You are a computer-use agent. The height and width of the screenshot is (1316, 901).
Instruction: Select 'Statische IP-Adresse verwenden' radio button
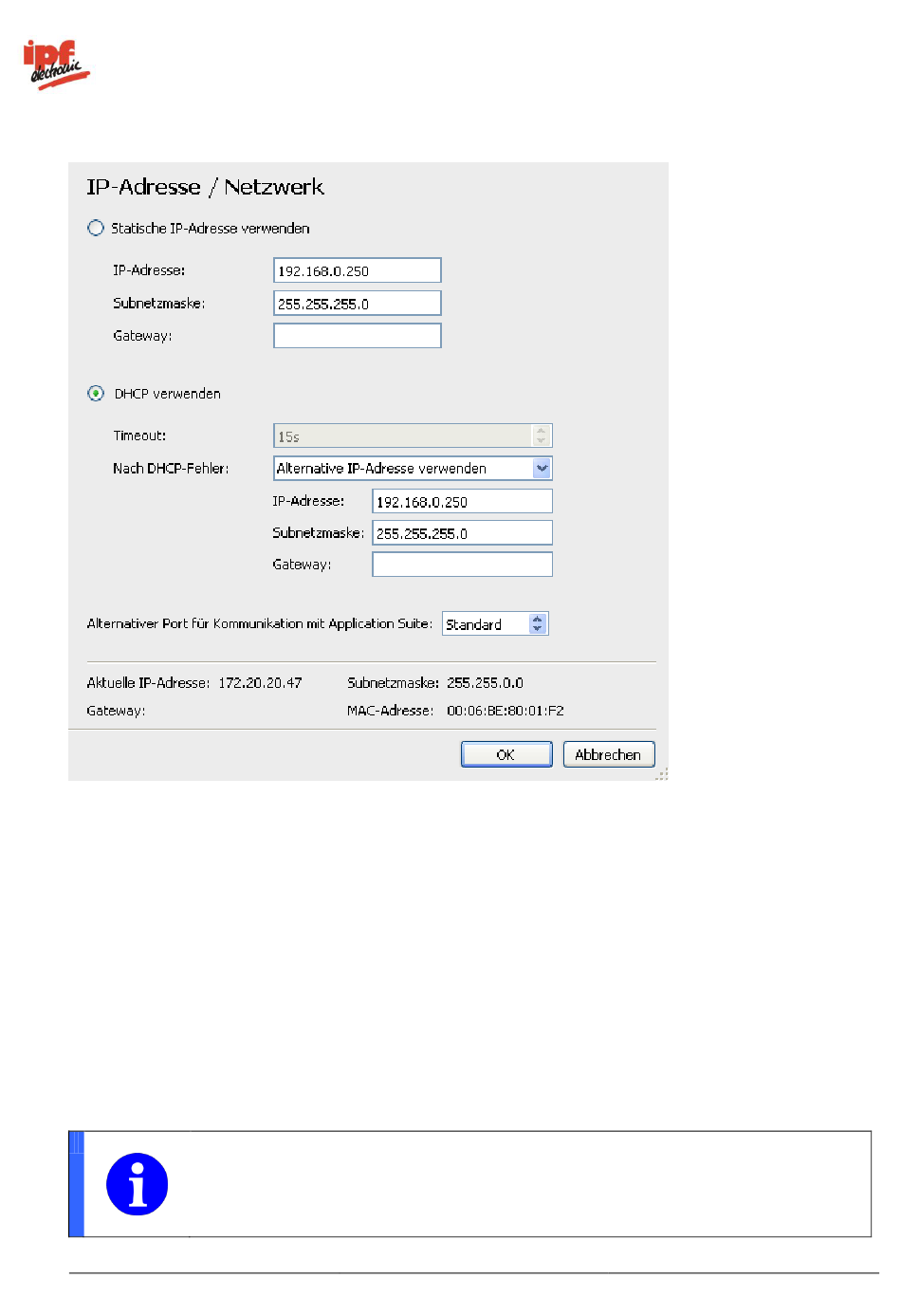[x=96, y=228]
